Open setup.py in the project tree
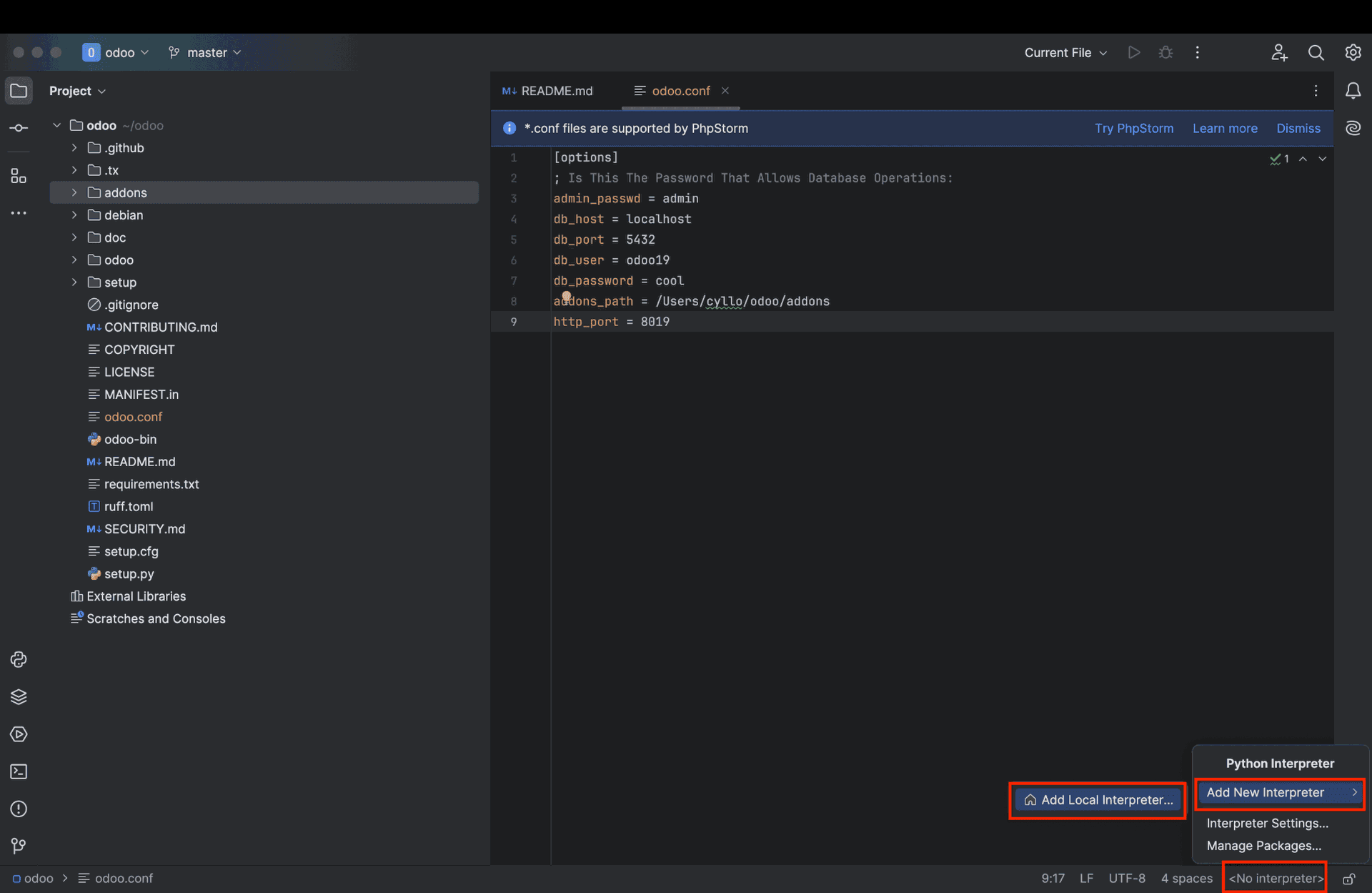 point(129,574)
